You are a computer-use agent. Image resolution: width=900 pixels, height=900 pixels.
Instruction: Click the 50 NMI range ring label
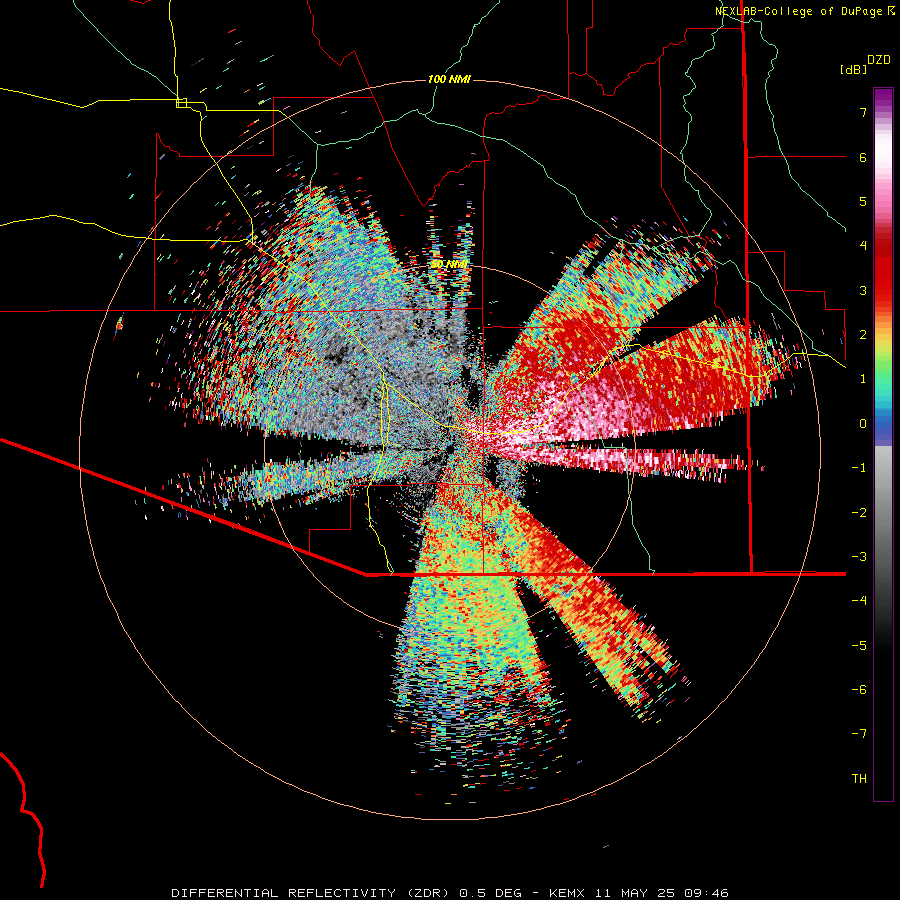tap(449, 264)
